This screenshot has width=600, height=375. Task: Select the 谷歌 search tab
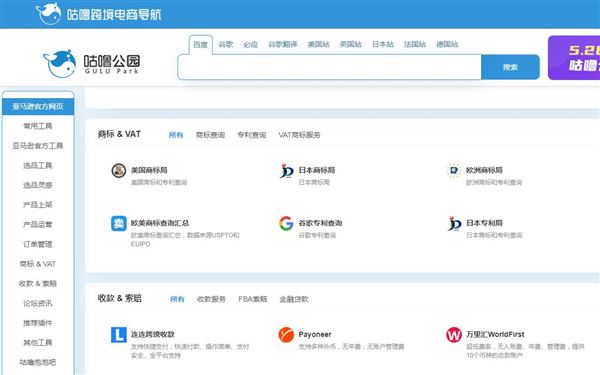click(226, 44)
